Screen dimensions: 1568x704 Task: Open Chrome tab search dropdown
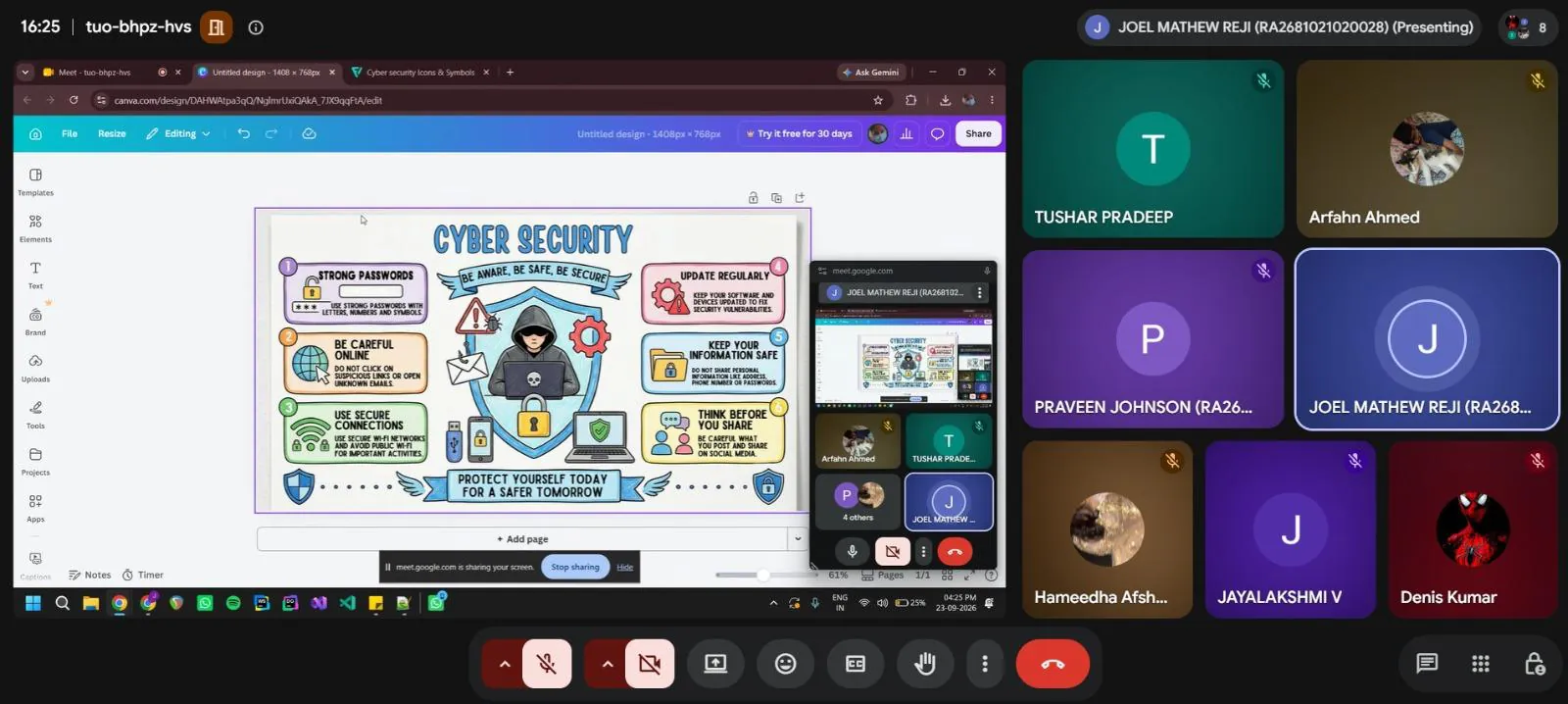25,72
